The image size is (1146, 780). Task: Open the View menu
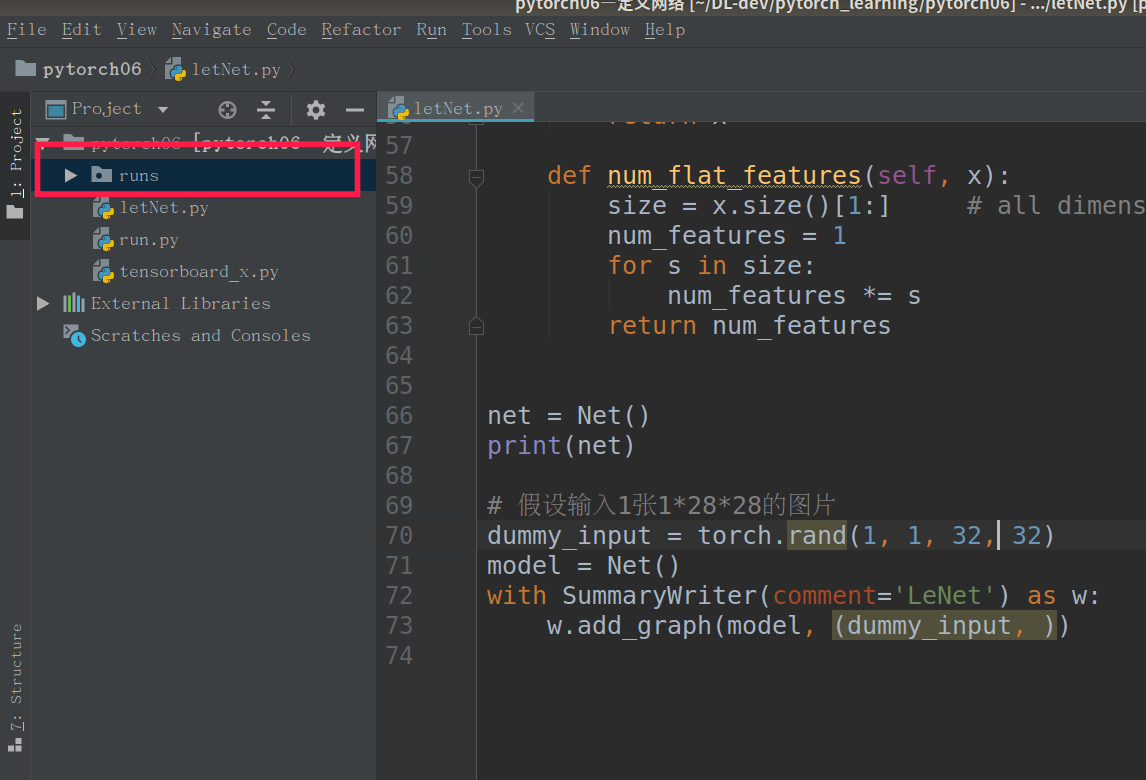[x=137, y=30]
